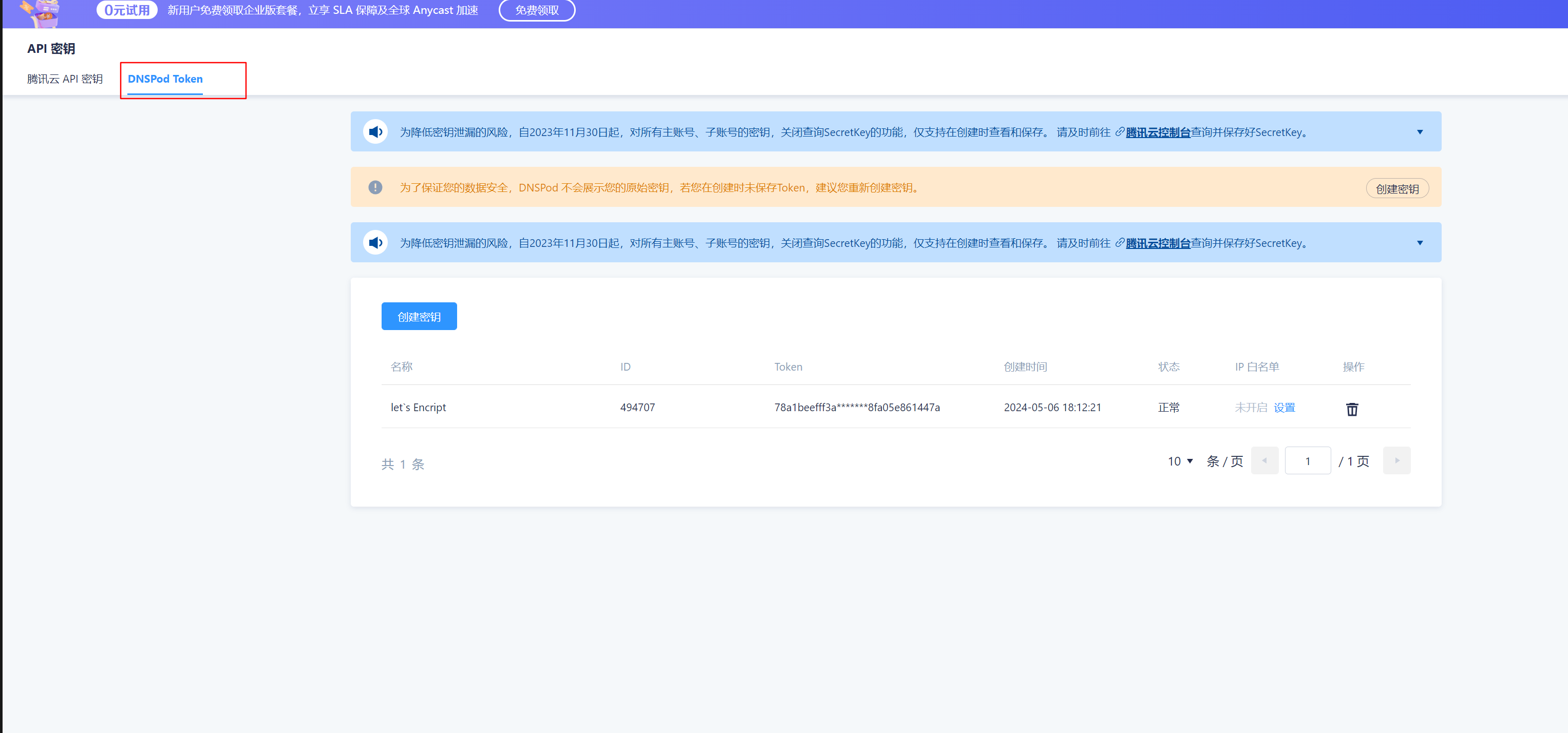1568x733 pixels.
Task: Click 设置 link for IP whitelist
Action: click(1284, 408)
